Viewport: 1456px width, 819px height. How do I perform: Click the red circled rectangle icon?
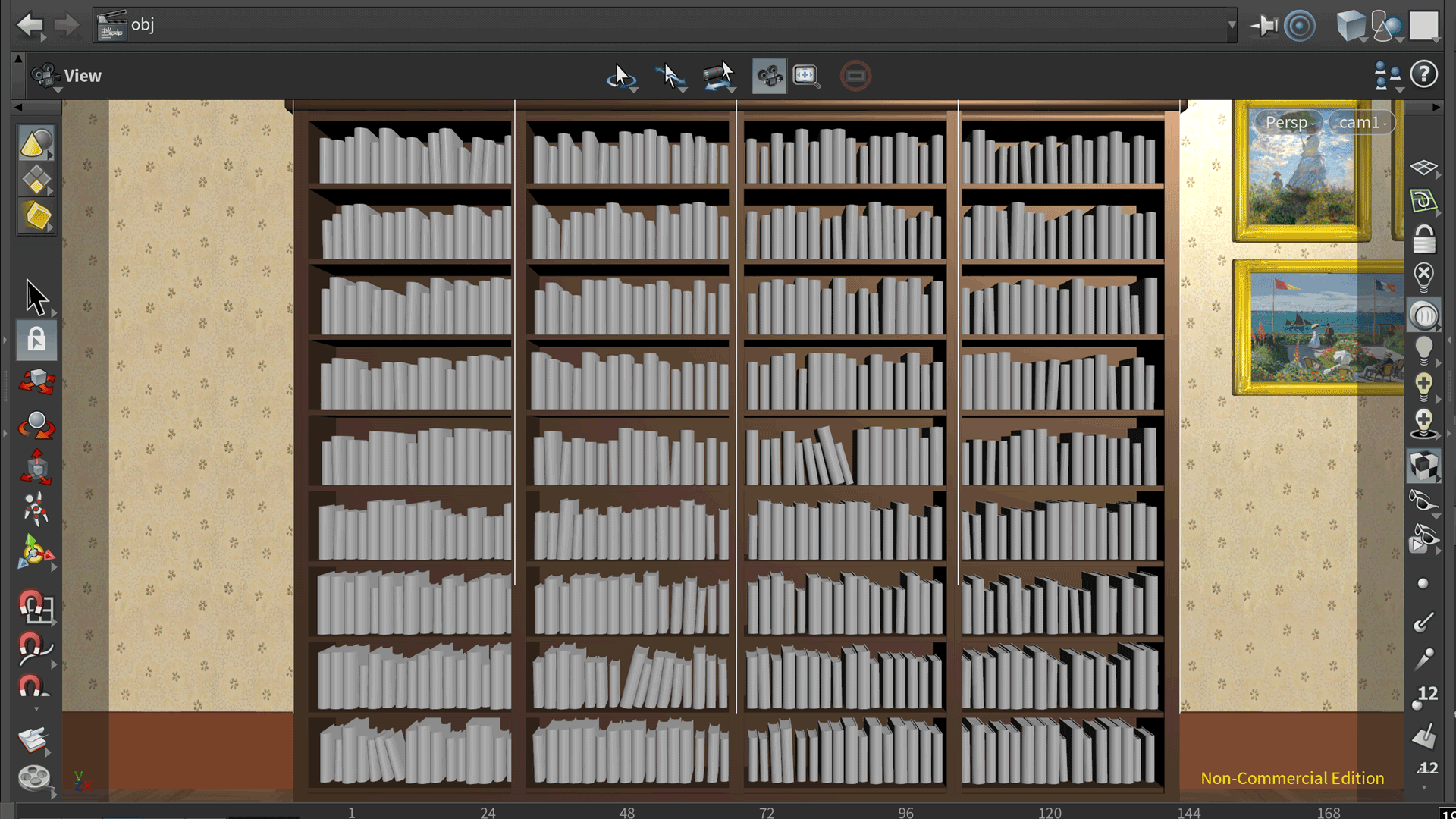pos(855,76)
